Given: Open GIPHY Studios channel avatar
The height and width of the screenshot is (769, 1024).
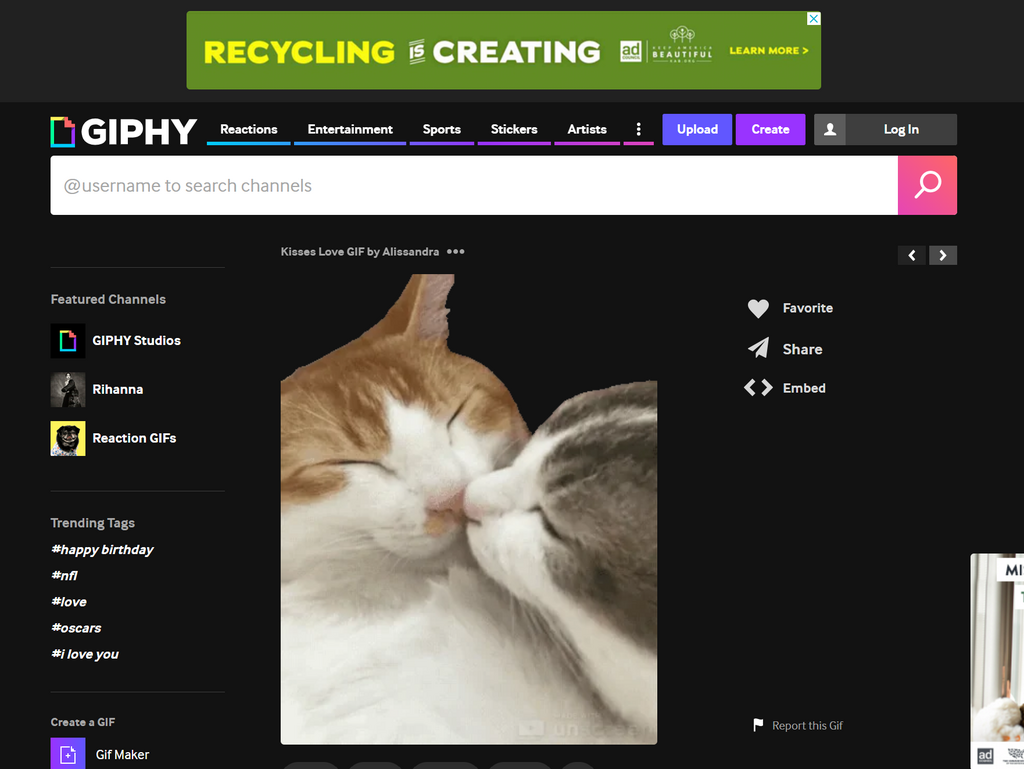Looking at the screenshot, I should click(68, 341).
